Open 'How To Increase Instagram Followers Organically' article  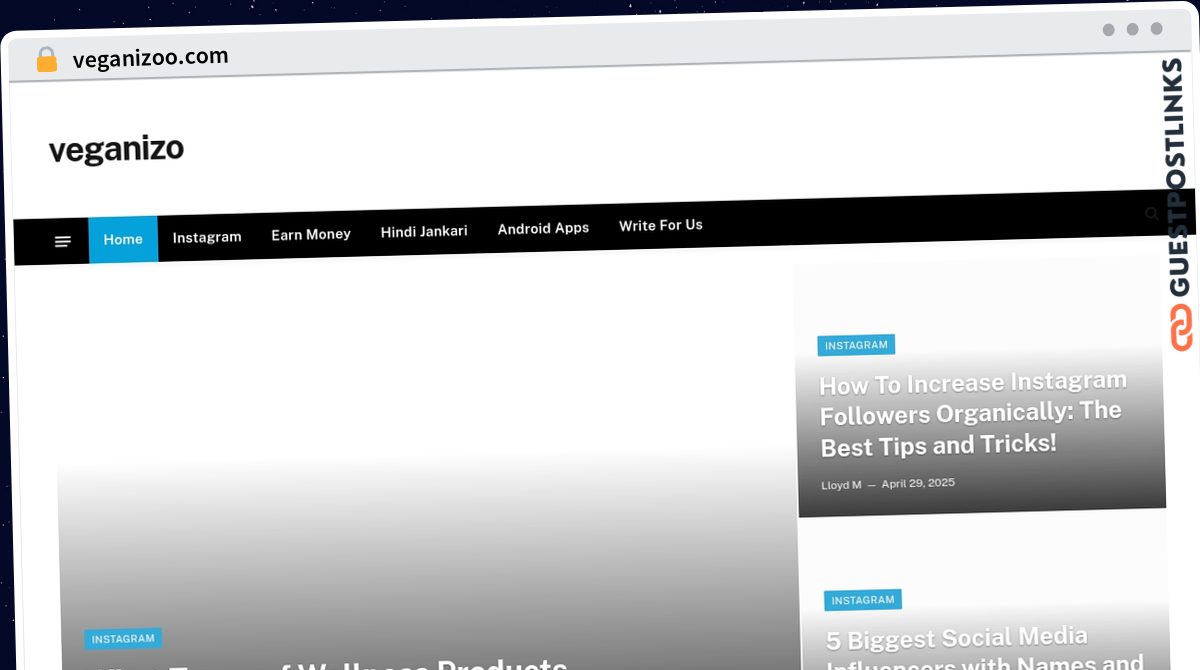[x=972, y=414]
